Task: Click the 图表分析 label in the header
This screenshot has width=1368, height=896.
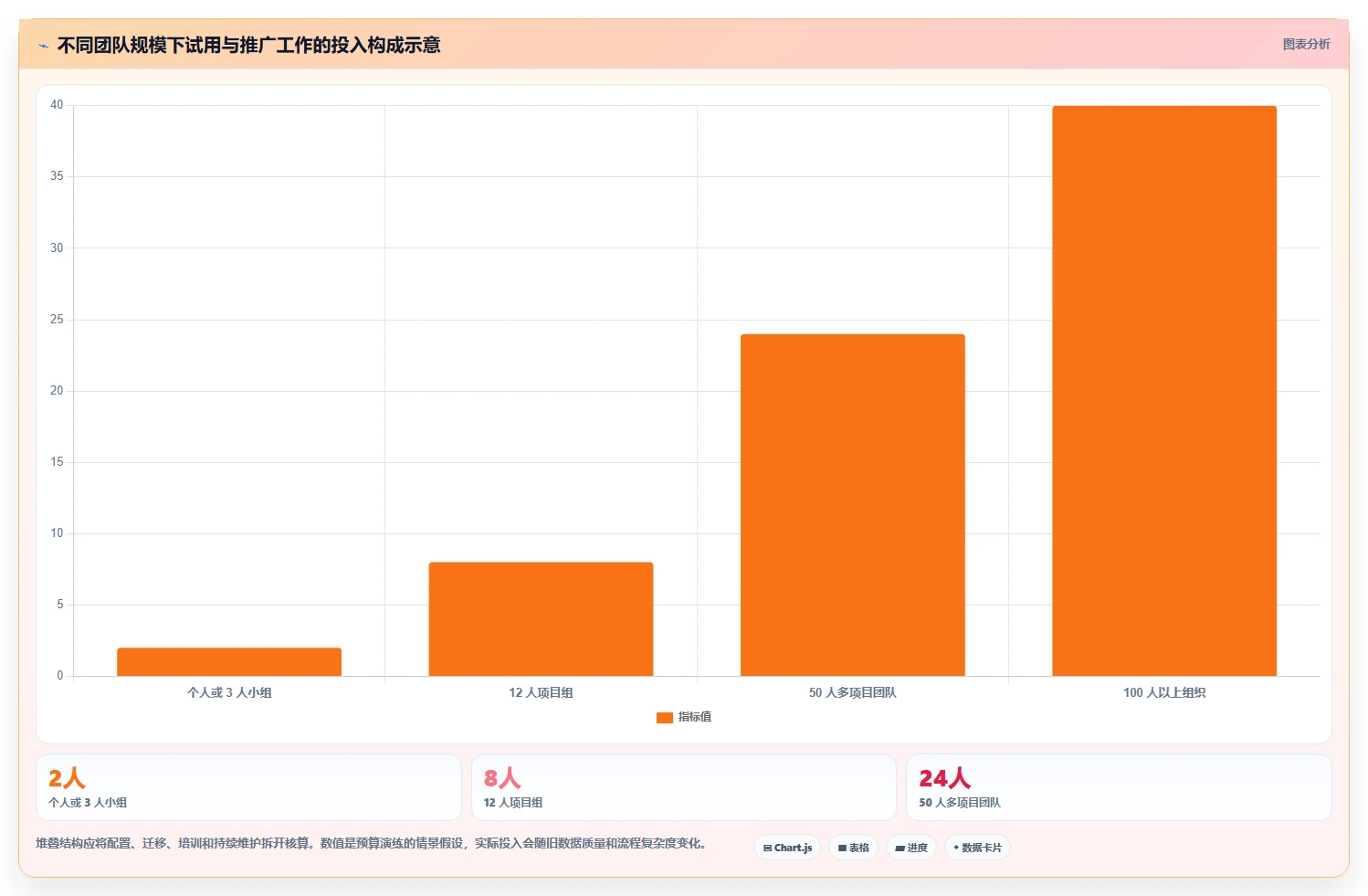Action: [x=1306, y=44]
